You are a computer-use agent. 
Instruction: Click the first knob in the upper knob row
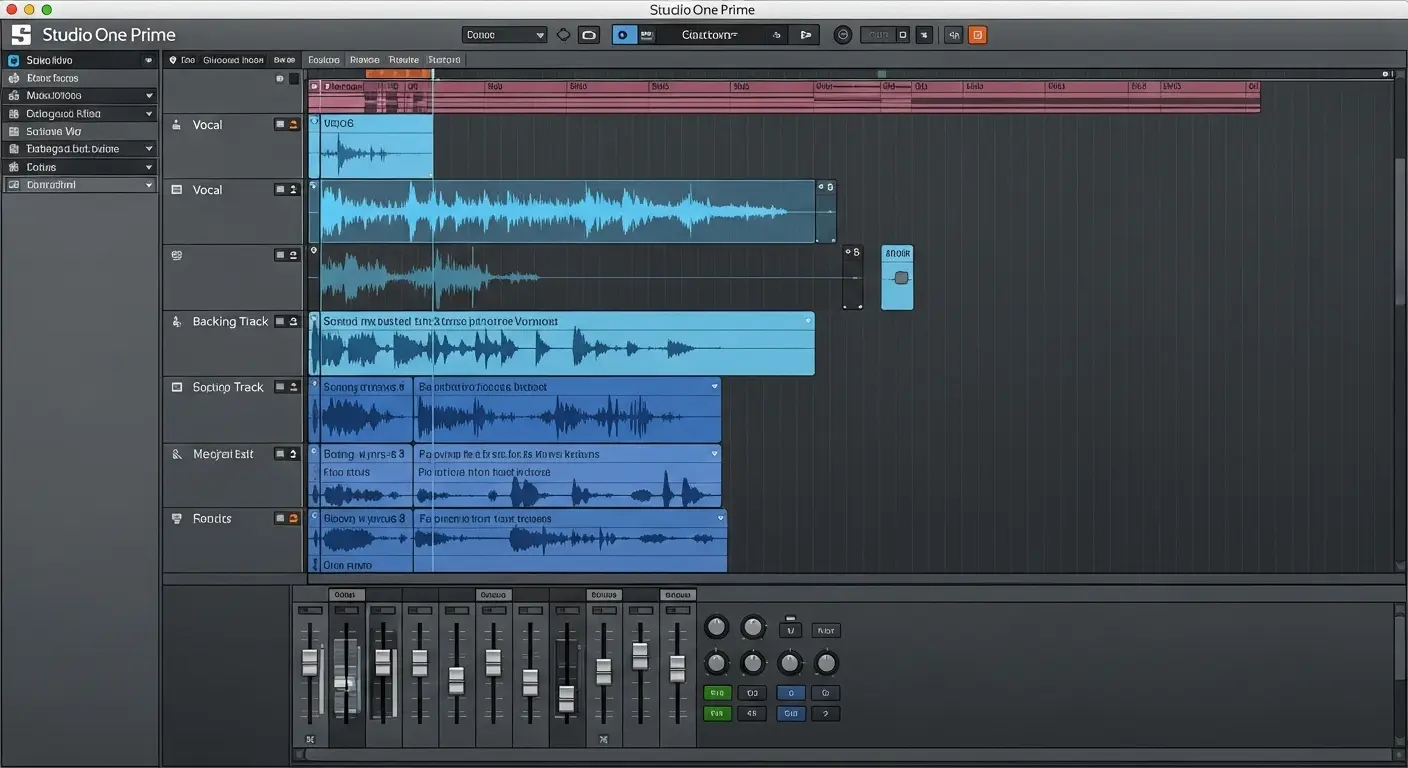717,628
